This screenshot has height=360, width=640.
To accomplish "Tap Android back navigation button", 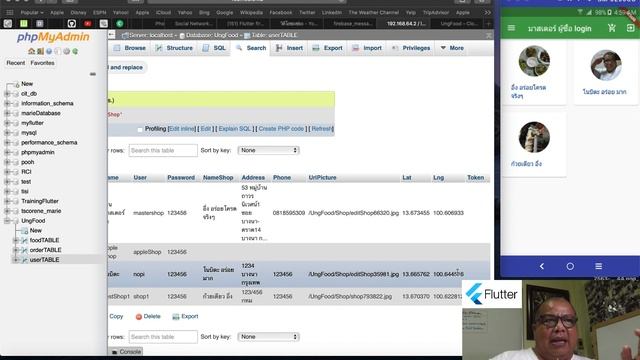I will (x=542, y=266).
